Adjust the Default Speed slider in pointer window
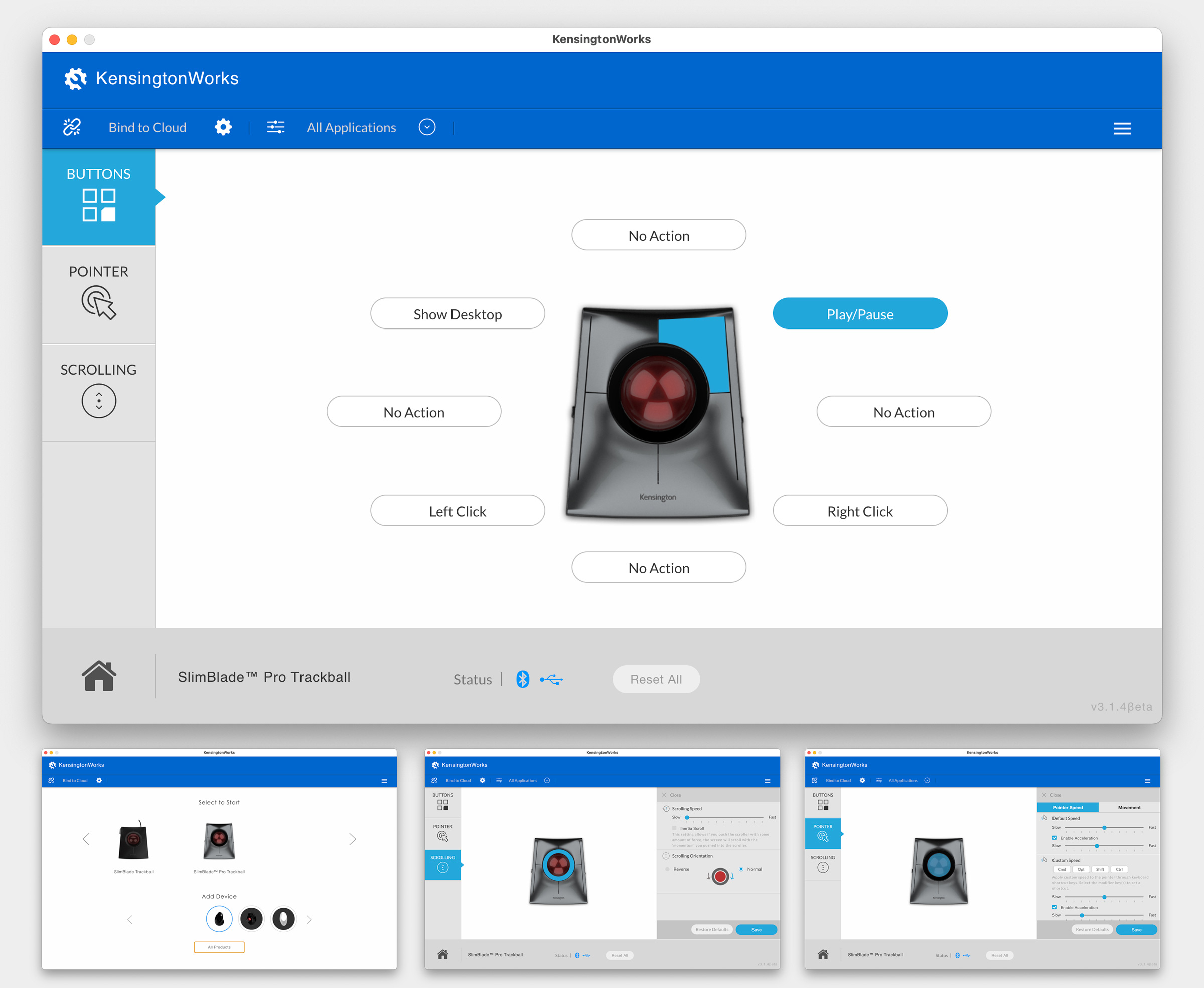 (x=1104, y=827)
